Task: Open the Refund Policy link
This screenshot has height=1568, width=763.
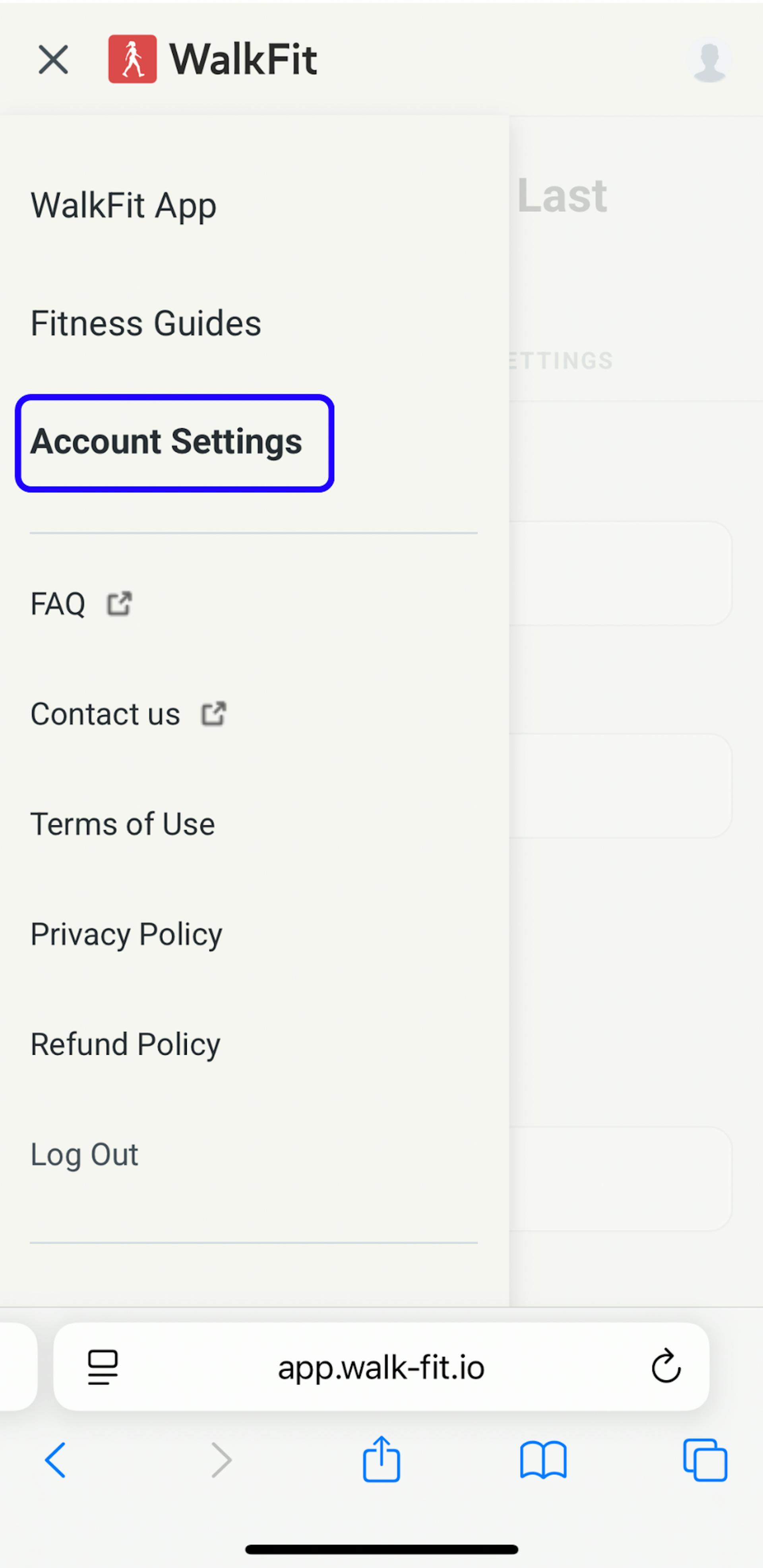Action: click(x=125, y=1044)
